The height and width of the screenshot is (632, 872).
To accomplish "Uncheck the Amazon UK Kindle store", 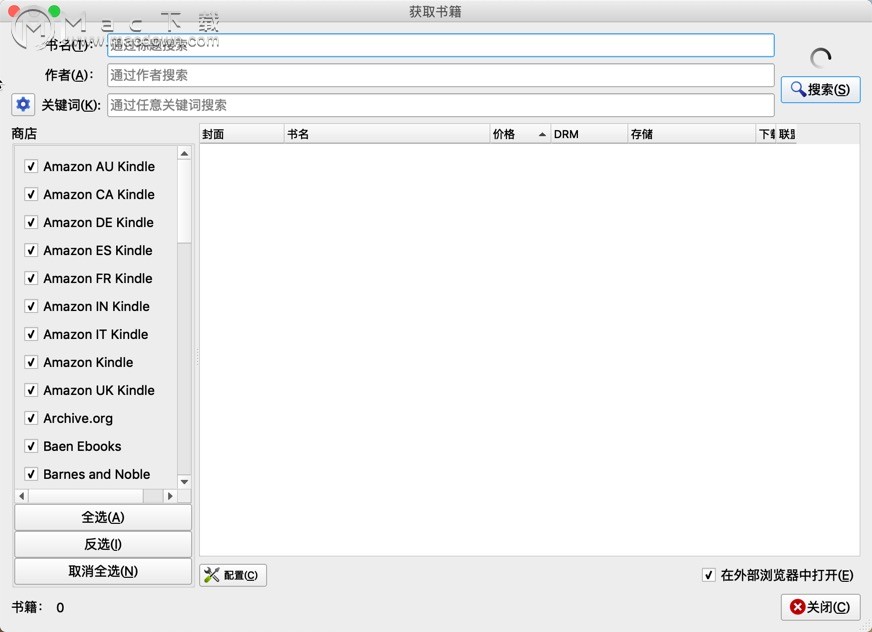I will click(x=31, y=390).
